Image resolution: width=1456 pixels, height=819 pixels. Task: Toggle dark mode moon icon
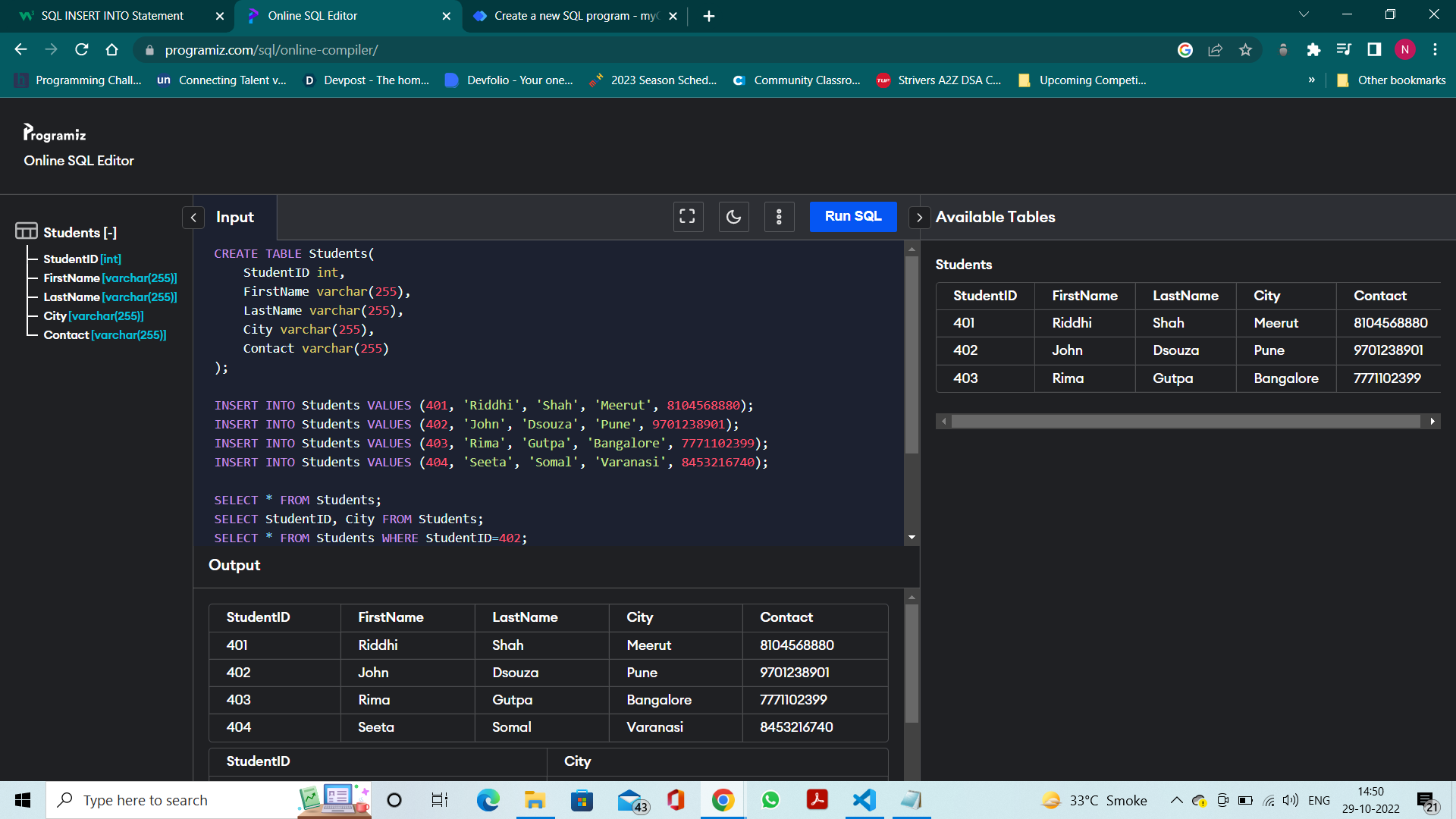tap(733, 217)
